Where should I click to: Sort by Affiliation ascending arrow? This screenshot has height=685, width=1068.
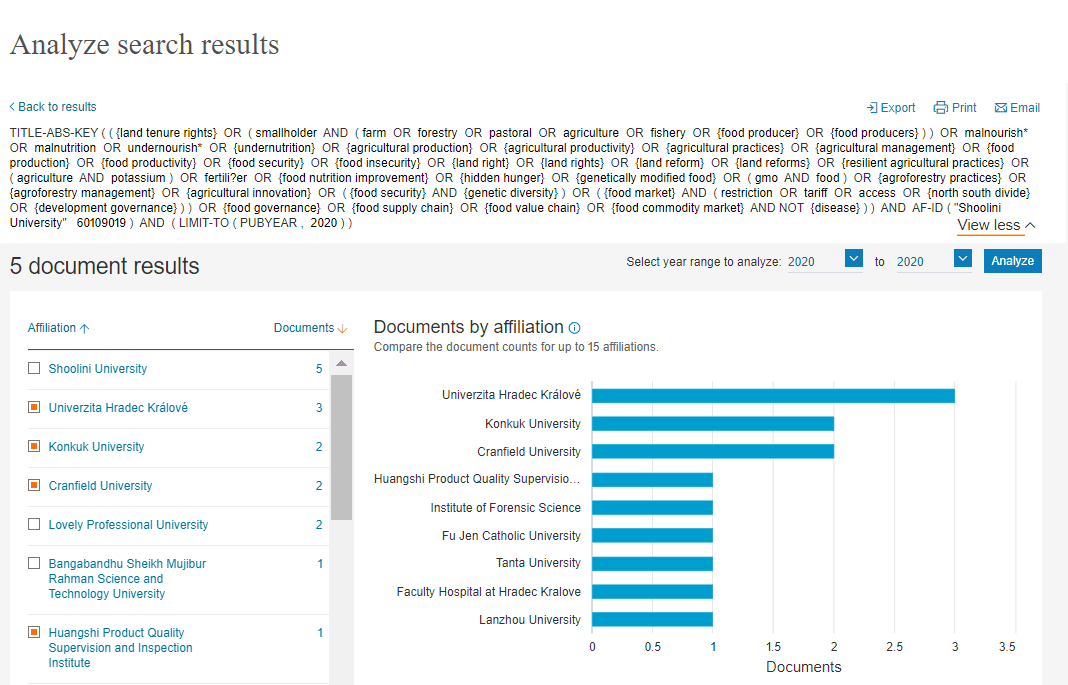tap(84, 328)
